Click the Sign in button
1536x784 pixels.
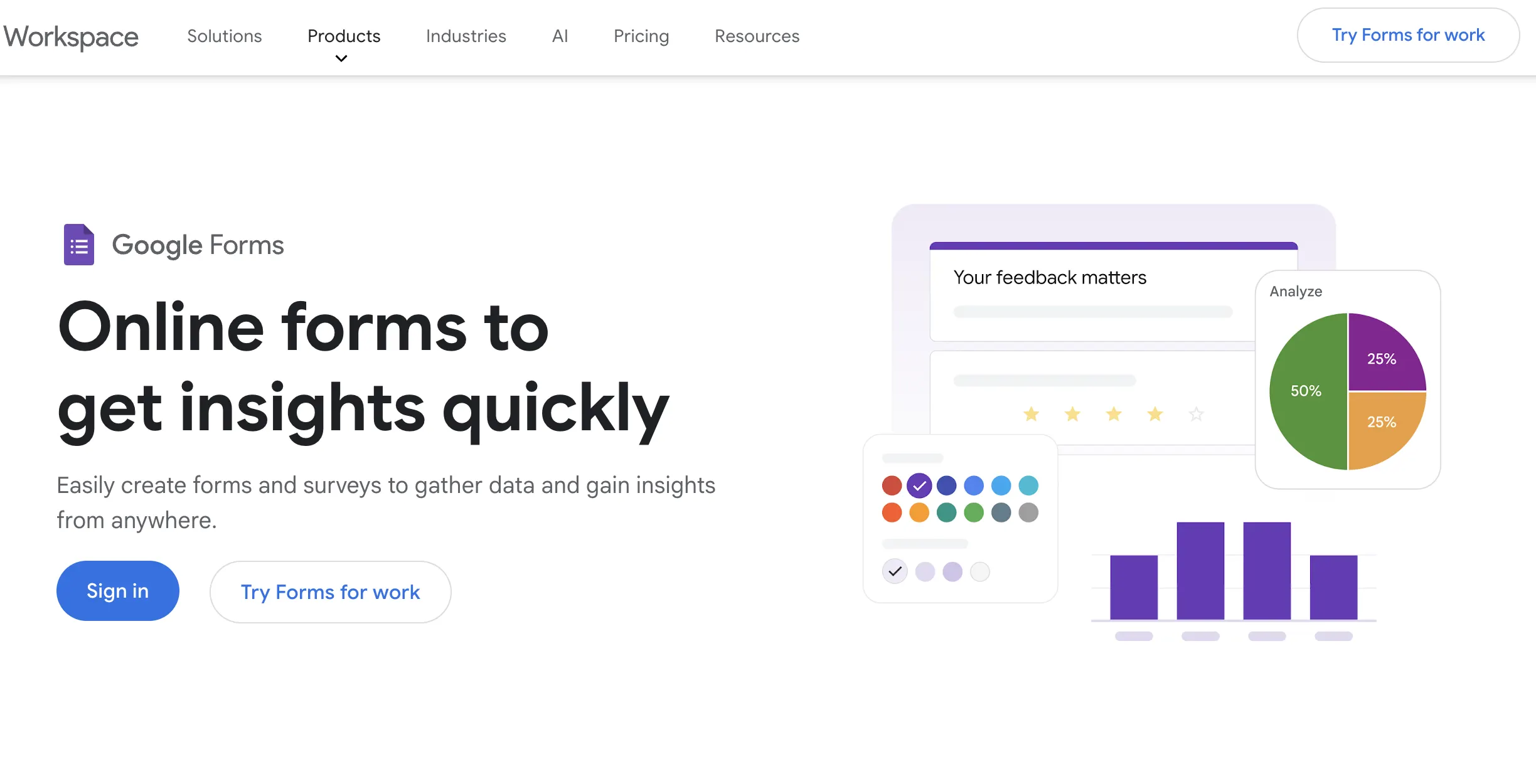pyautogui.click(x=117, y=590)
